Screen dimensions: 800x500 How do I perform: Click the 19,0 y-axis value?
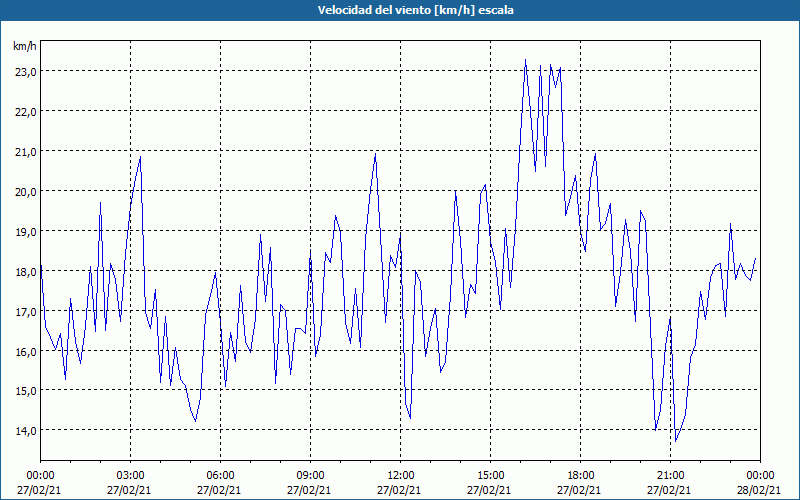(25, 232)
